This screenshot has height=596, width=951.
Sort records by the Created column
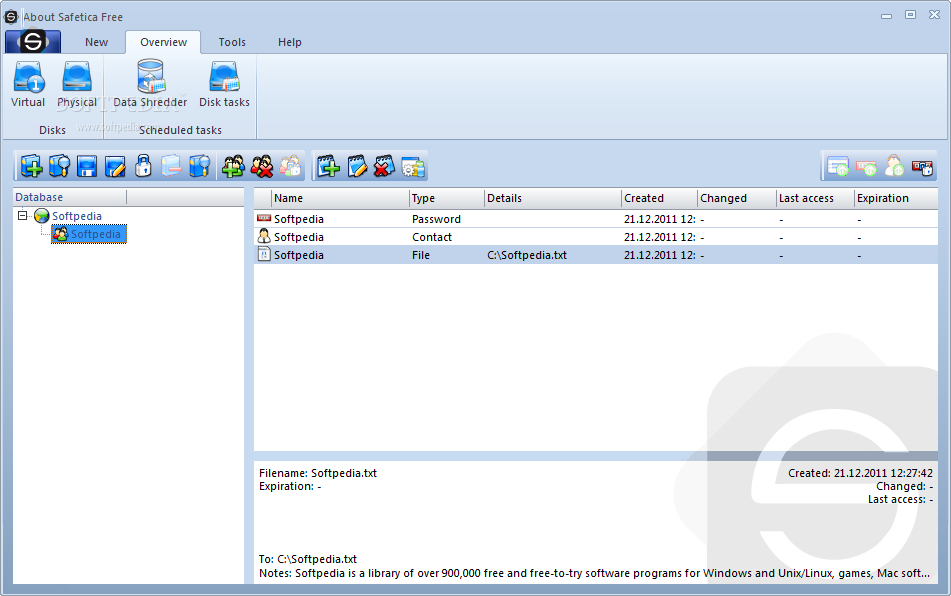(659, 198)
